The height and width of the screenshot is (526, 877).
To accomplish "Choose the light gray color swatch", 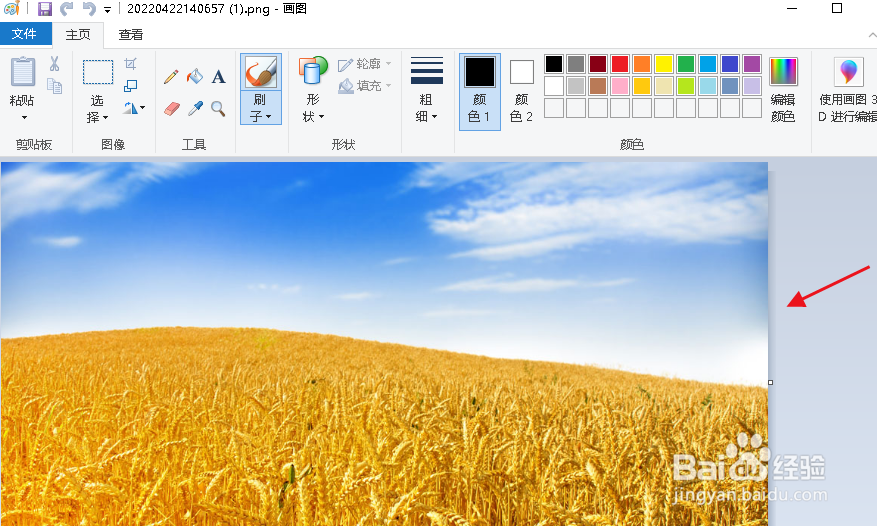I will tap(576, 86).
